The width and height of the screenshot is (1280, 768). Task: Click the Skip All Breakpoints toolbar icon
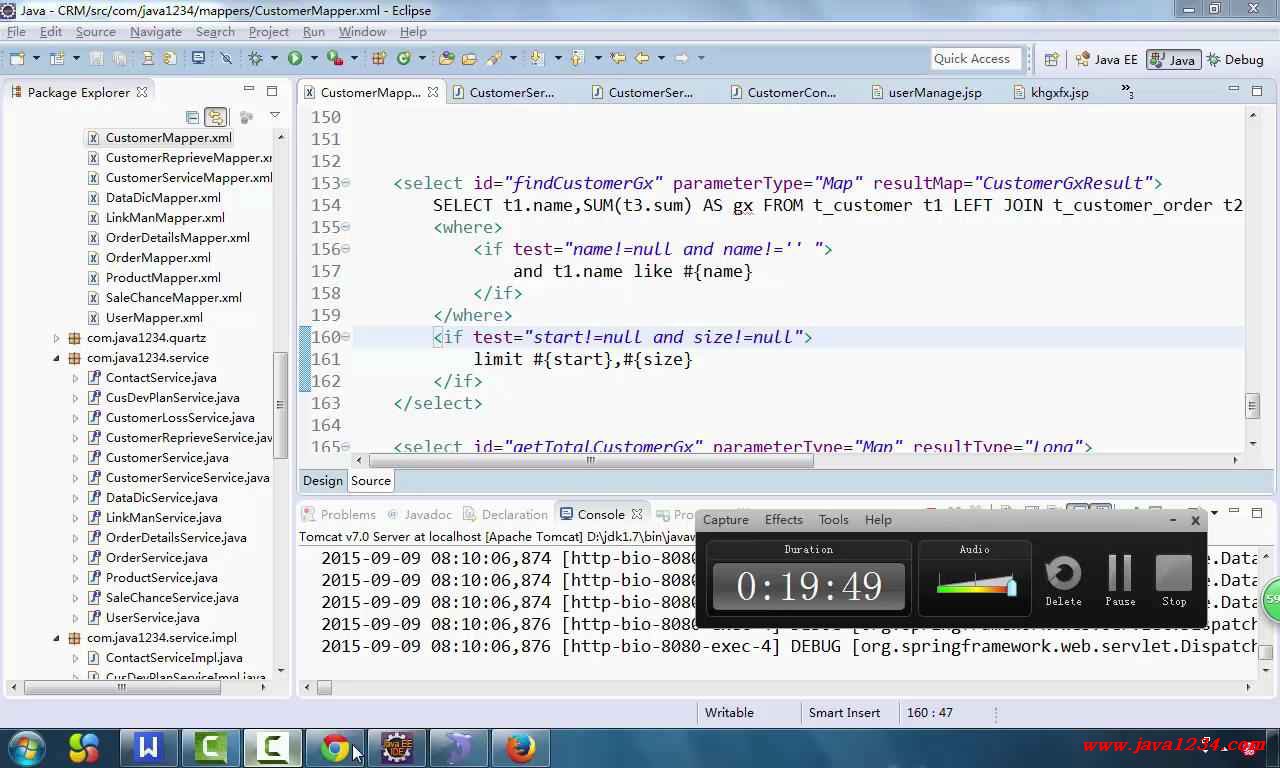tap(226, 58)
